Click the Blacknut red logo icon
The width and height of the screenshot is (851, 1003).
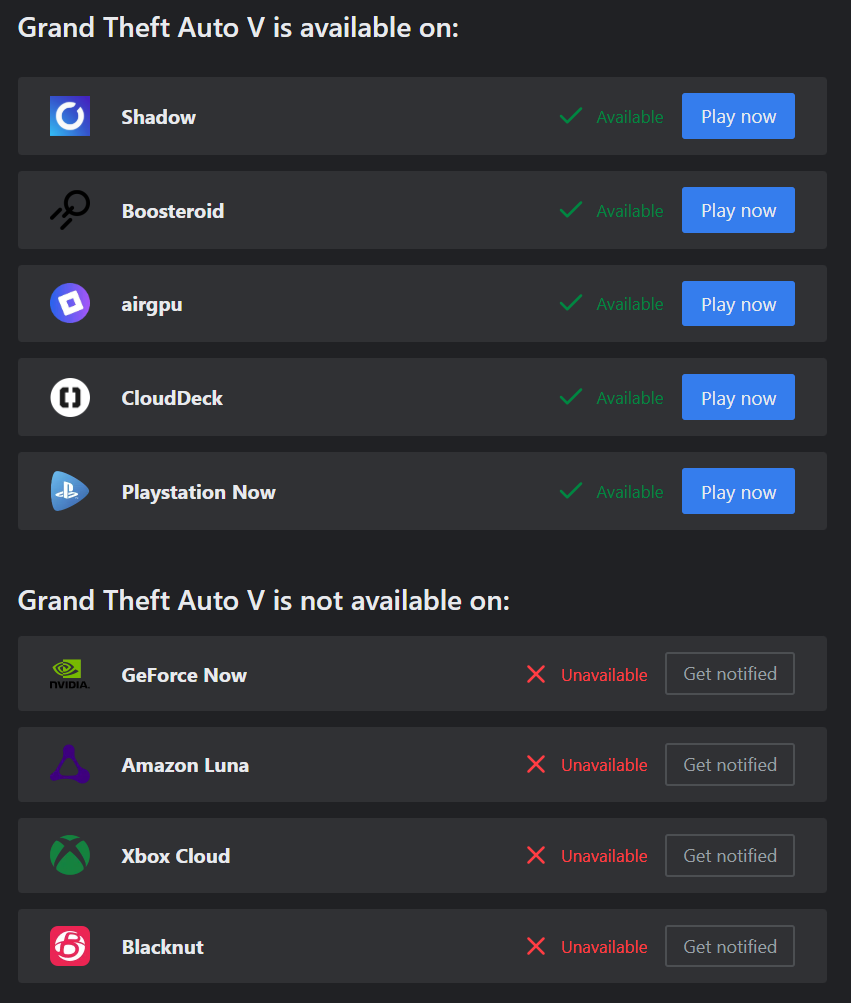coord(70,946)
